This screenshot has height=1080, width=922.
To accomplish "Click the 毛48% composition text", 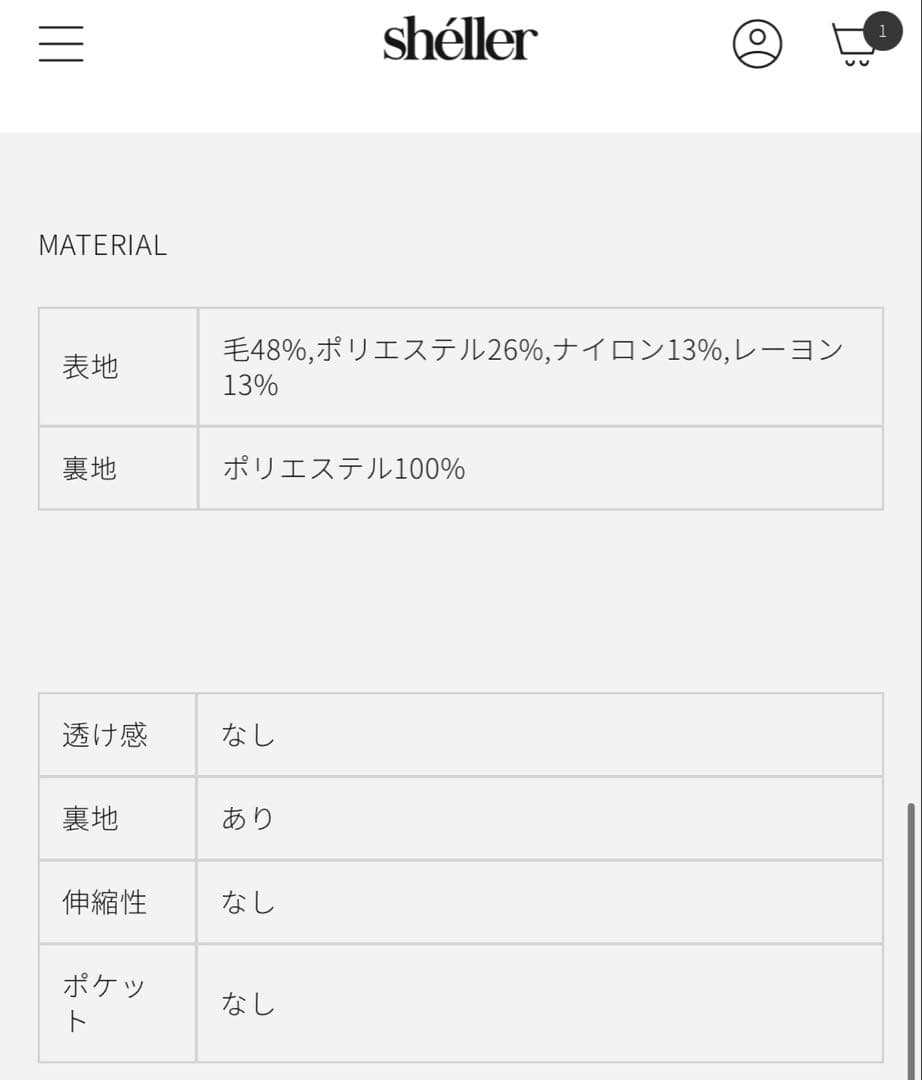I will 265,350.
